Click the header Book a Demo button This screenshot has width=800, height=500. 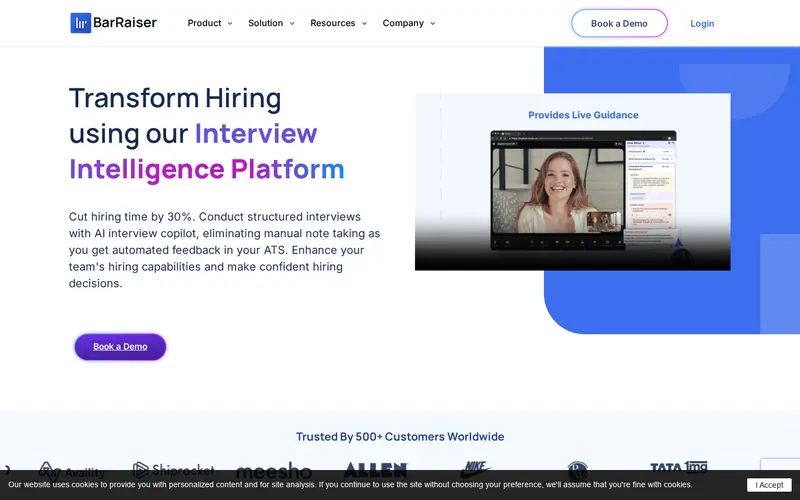619,23
